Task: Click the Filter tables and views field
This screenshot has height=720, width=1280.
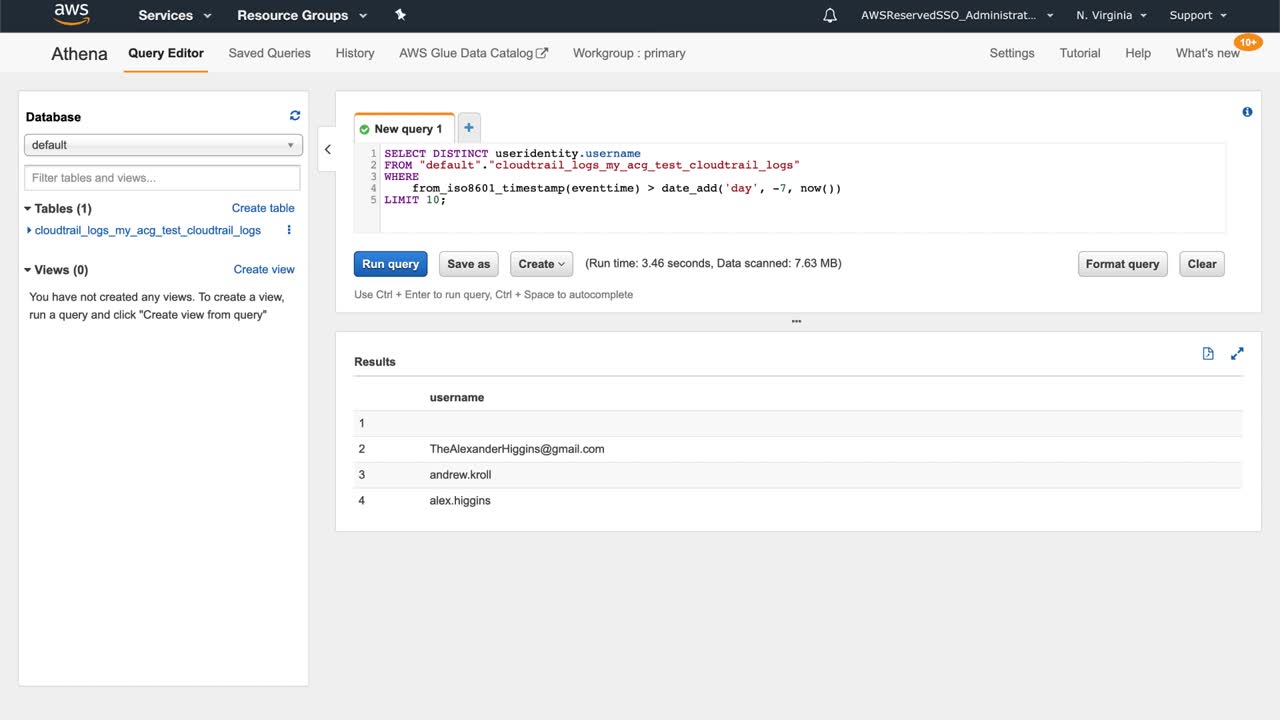Action: [162, 178]
